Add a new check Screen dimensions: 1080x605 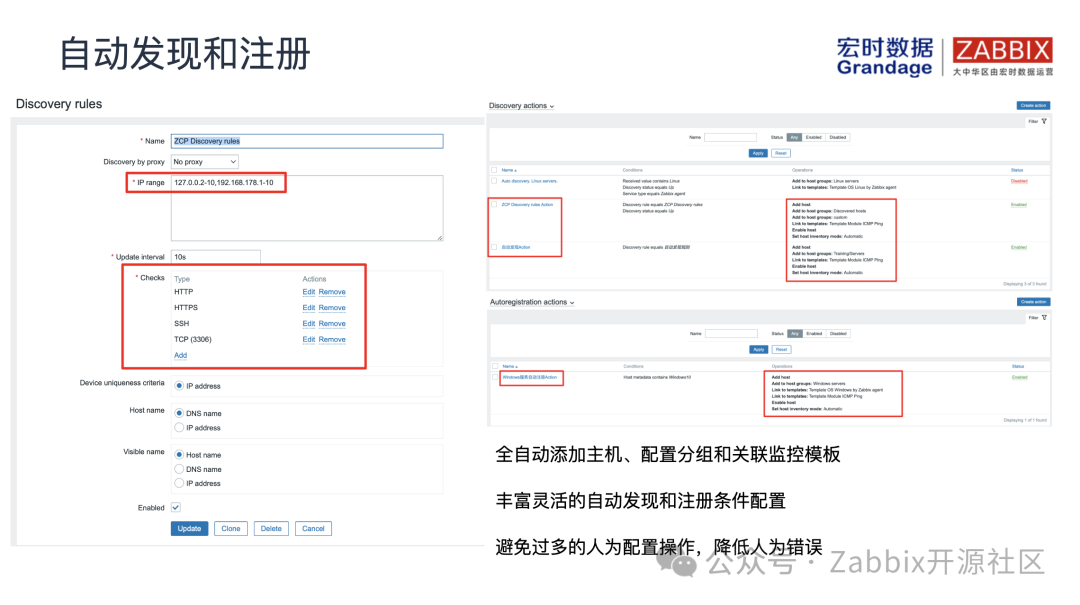pyautogui.click(x=180, y=356)
